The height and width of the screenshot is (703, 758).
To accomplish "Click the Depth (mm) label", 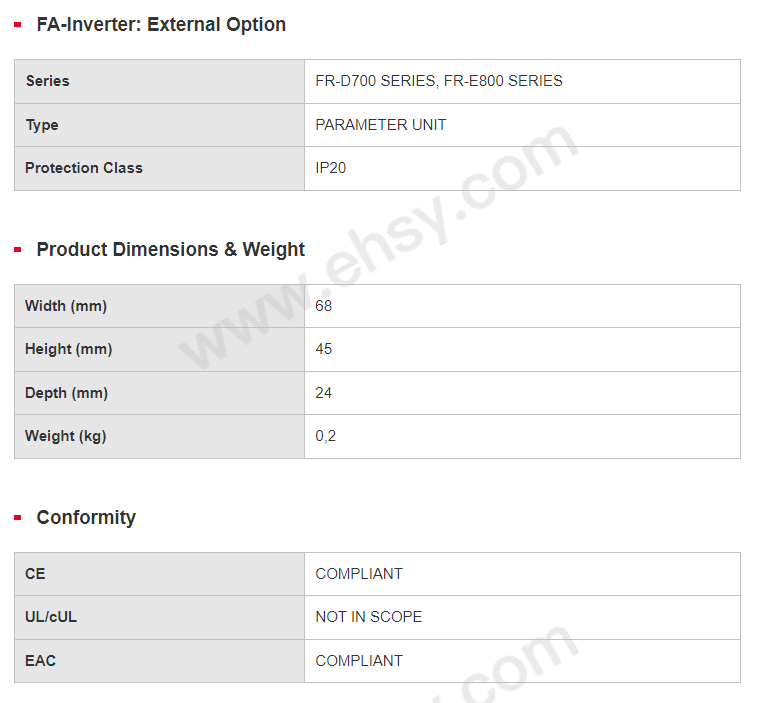I will point(67,393).
